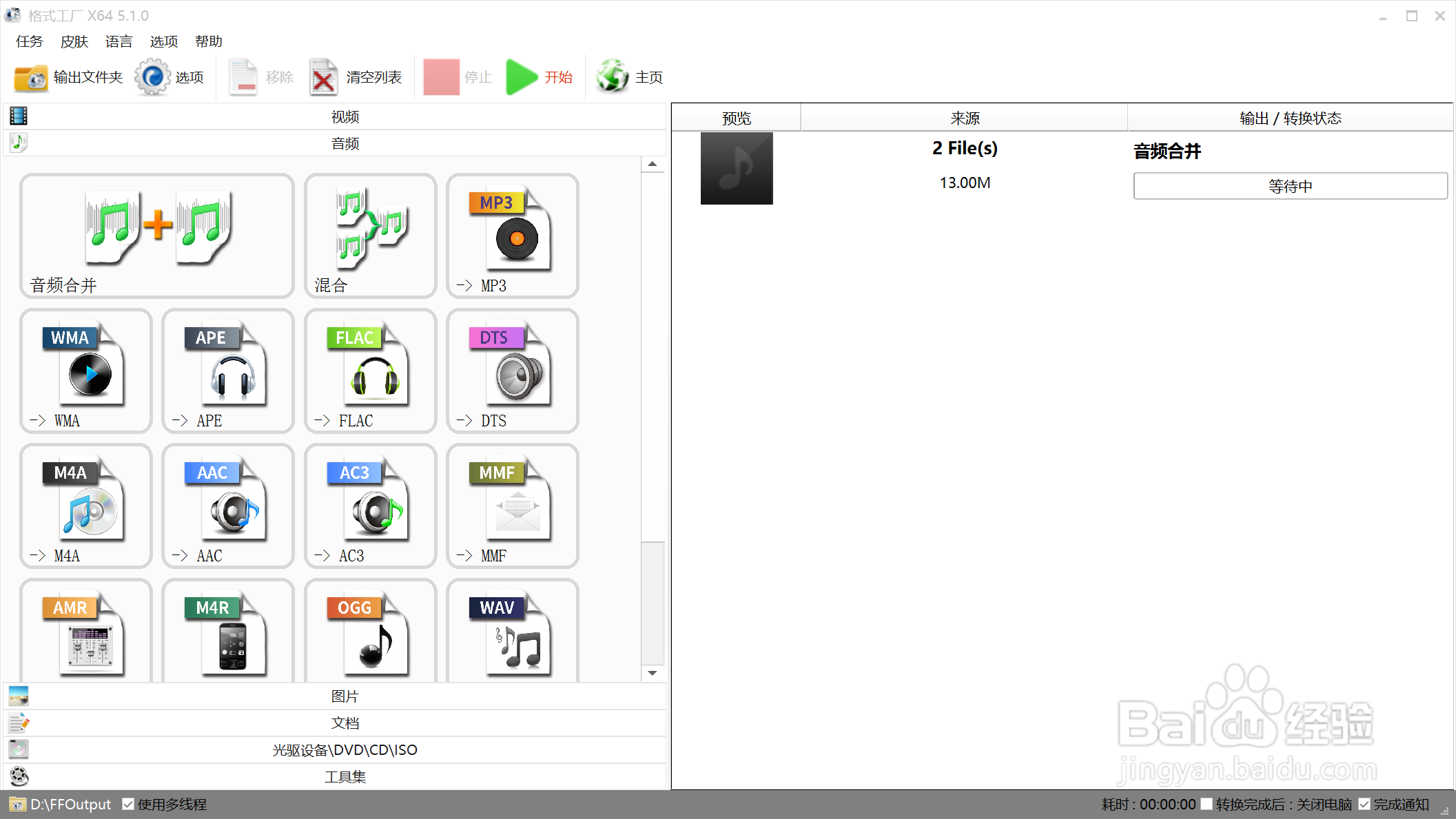This screenshot has width=1456, height=819.
Task: Choose the FLAC output format icon
Action: [371, 370]
